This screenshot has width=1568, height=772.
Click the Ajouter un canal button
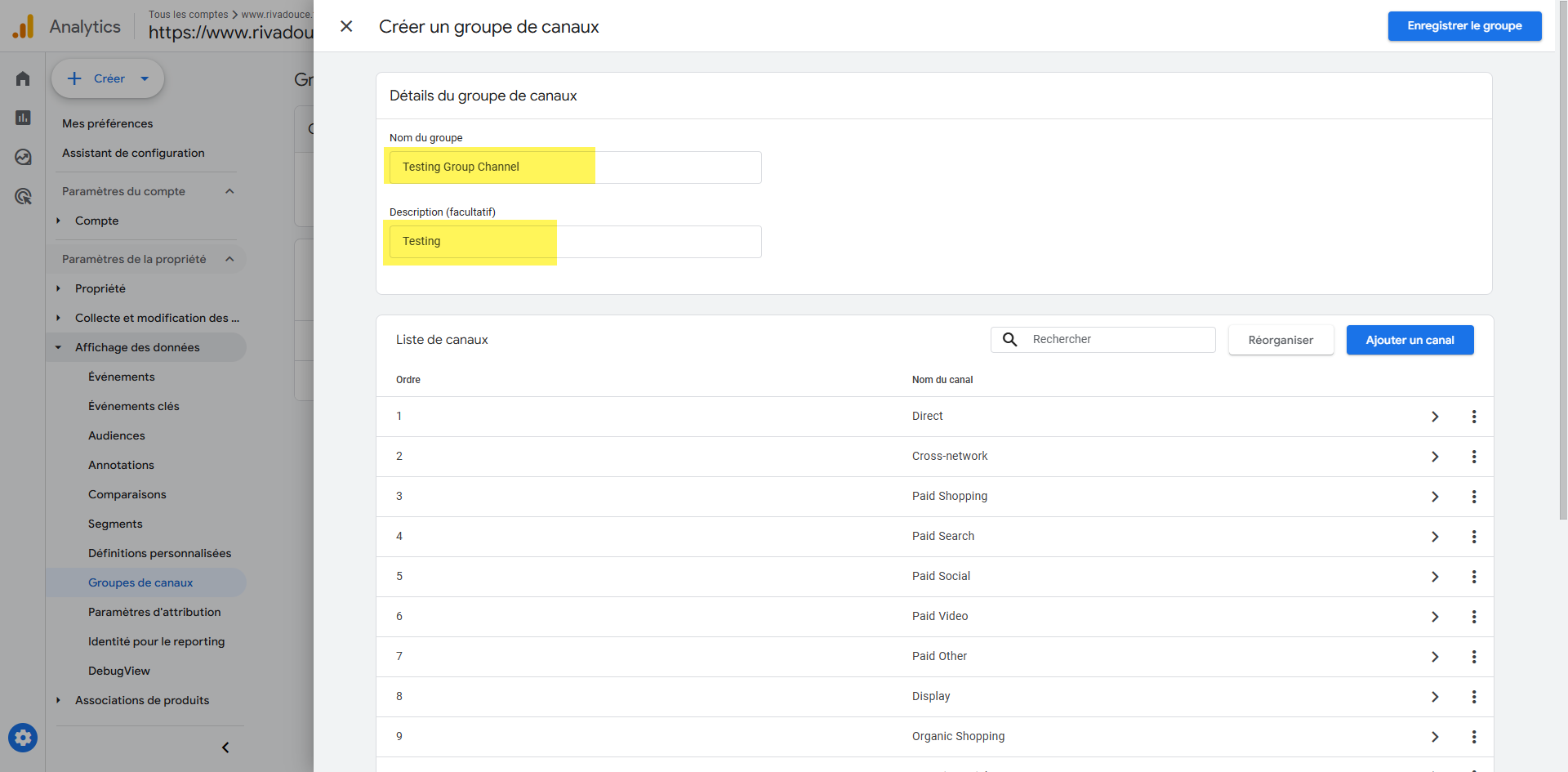[x=1409, y=340]
